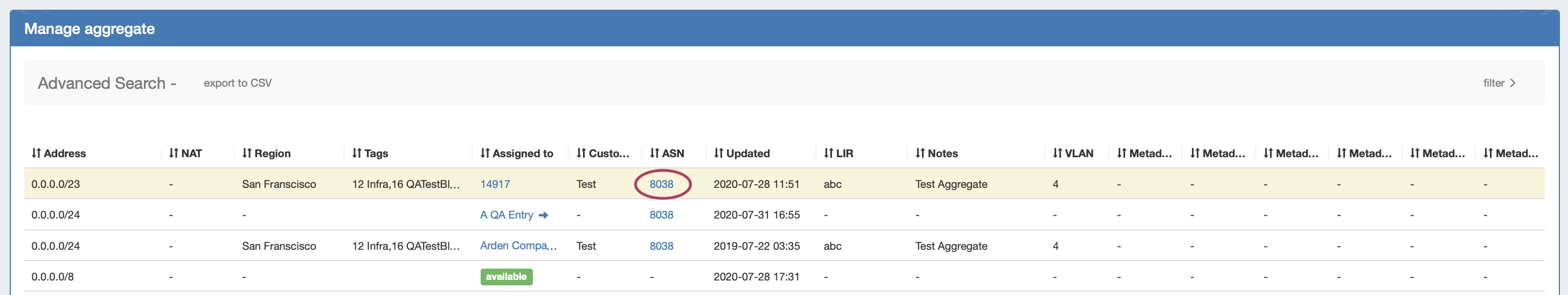
Task: Sort by Region using sort arrows
Action: 247,153
